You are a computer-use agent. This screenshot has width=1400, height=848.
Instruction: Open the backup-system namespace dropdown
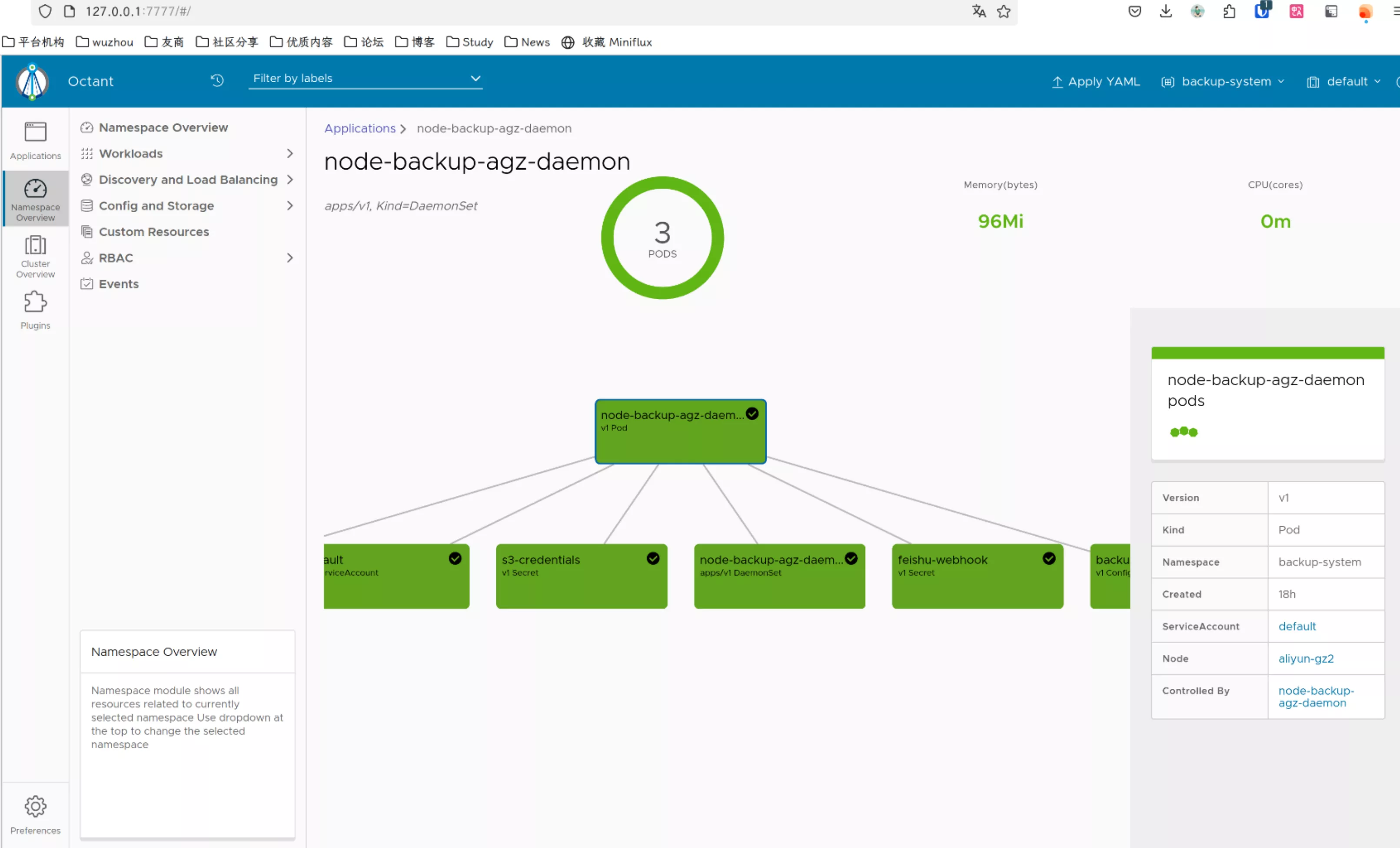tap(1223, 81)
